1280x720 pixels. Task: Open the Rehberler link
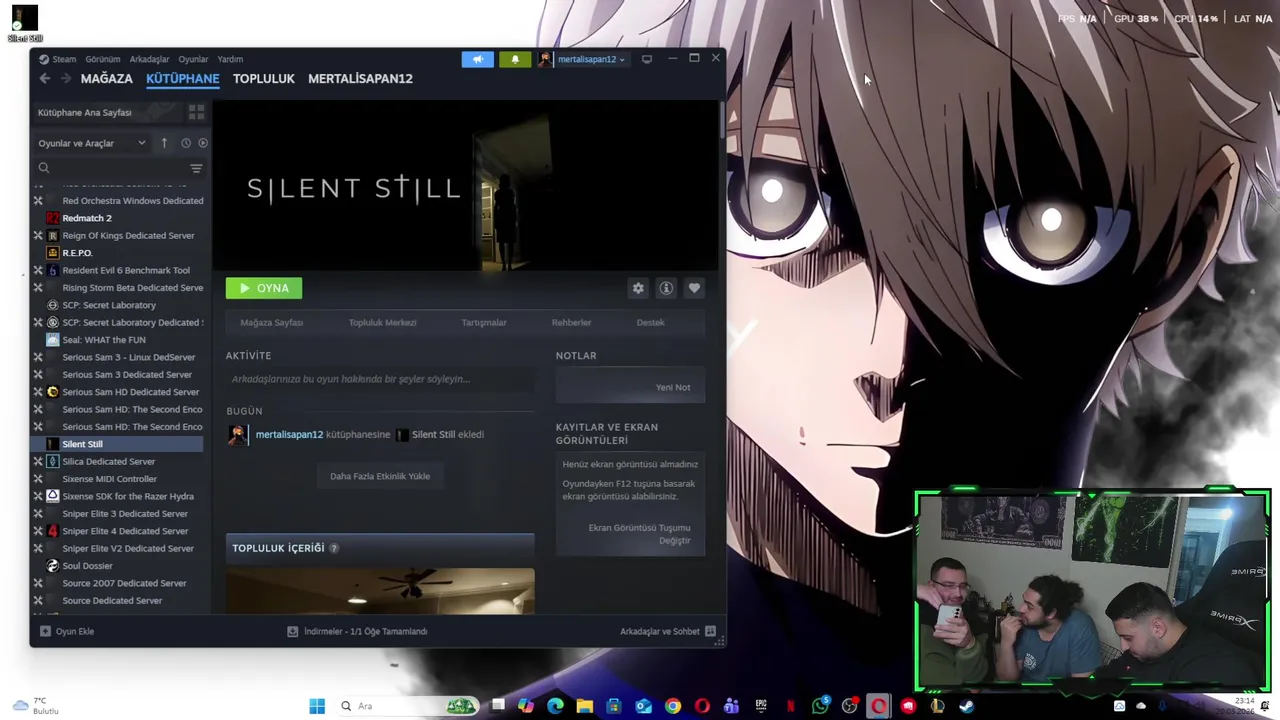click(x=571, y=323)
